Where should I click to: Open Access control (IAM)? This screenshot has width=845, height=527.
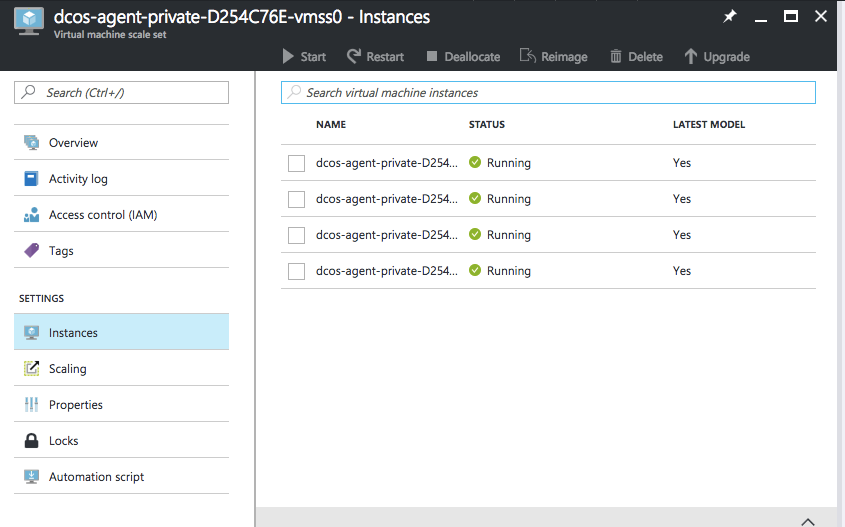tap(103, 215)
